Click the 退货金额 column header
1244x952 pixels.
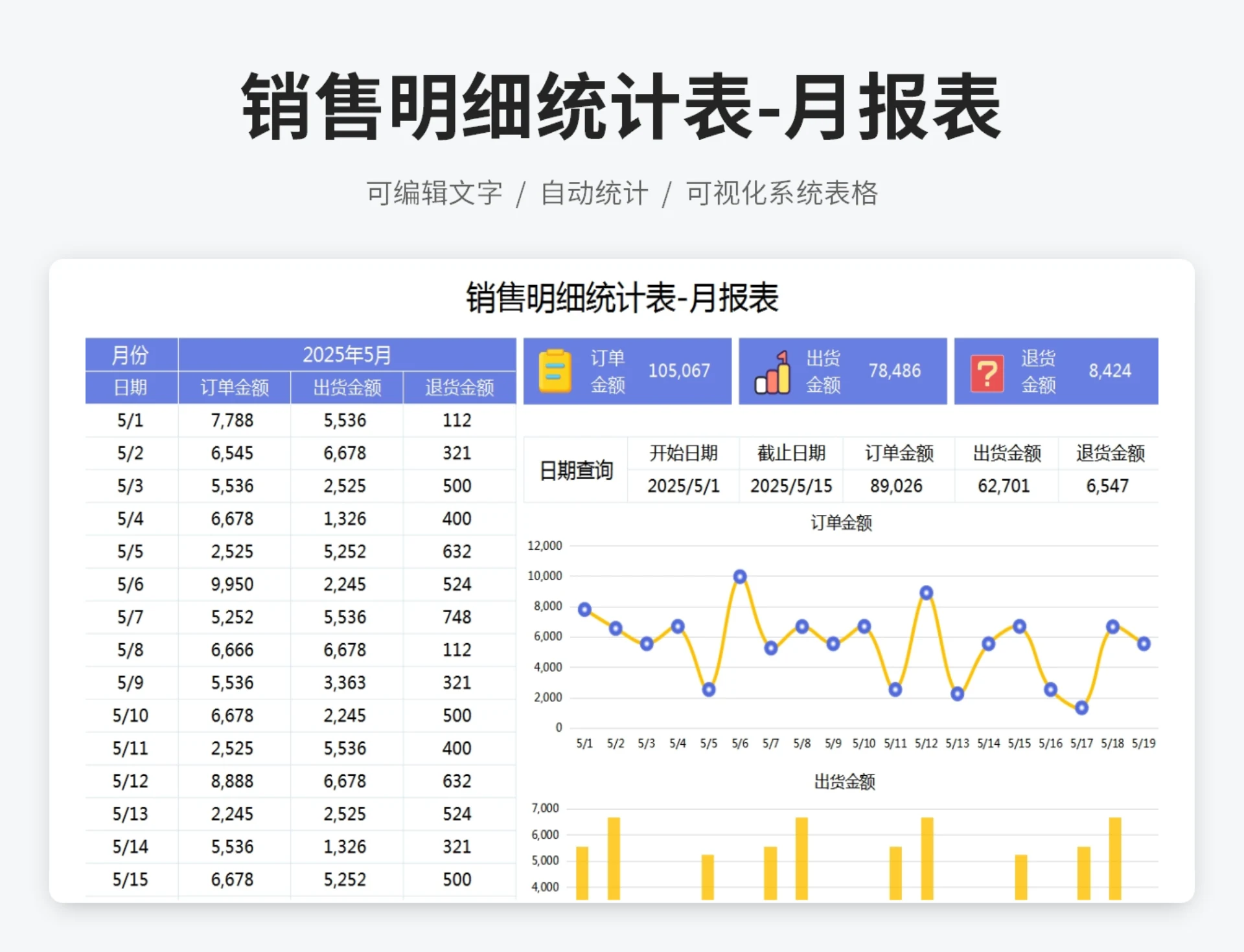pos(459,387)
